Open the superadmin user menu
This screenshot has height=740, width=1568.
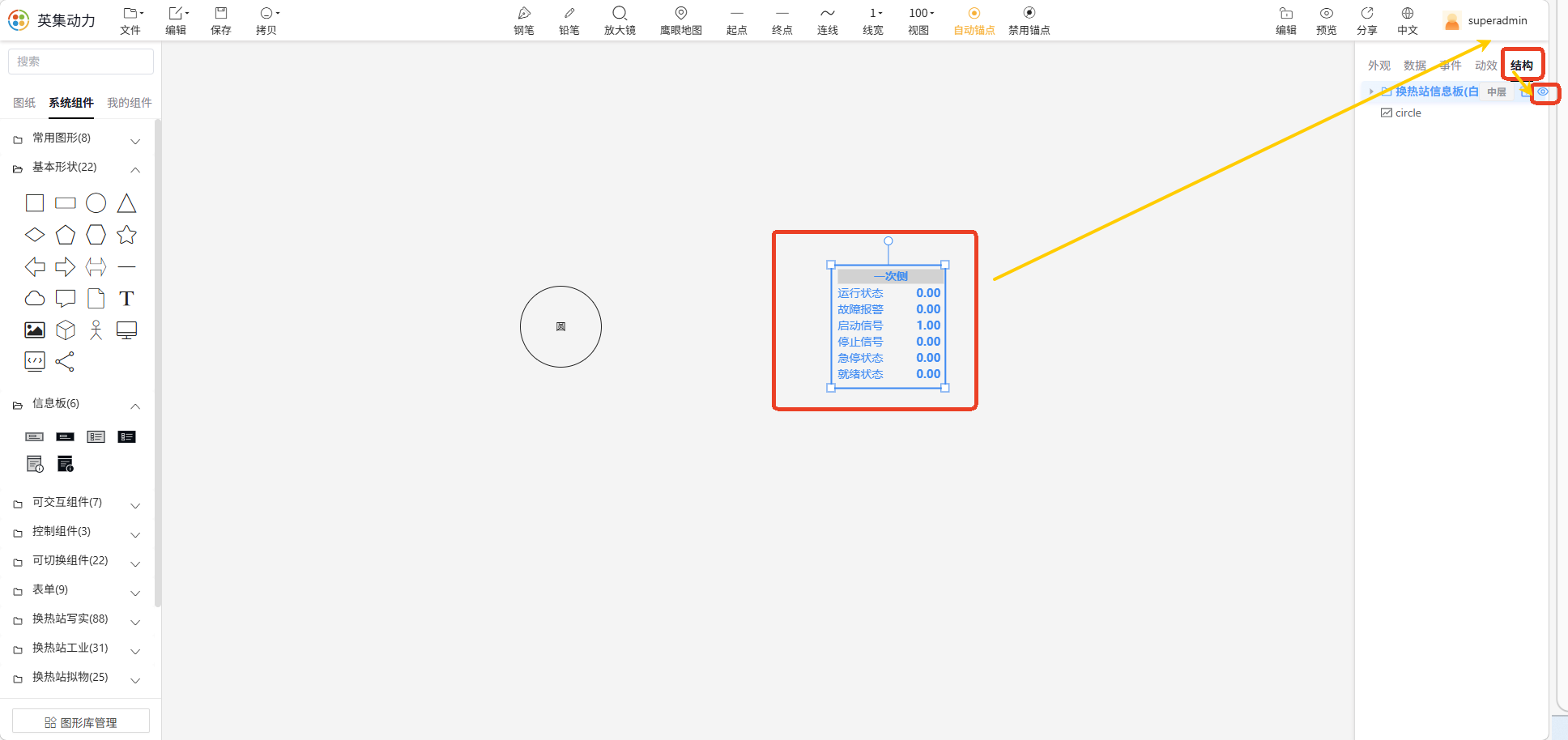[1485, 21]
